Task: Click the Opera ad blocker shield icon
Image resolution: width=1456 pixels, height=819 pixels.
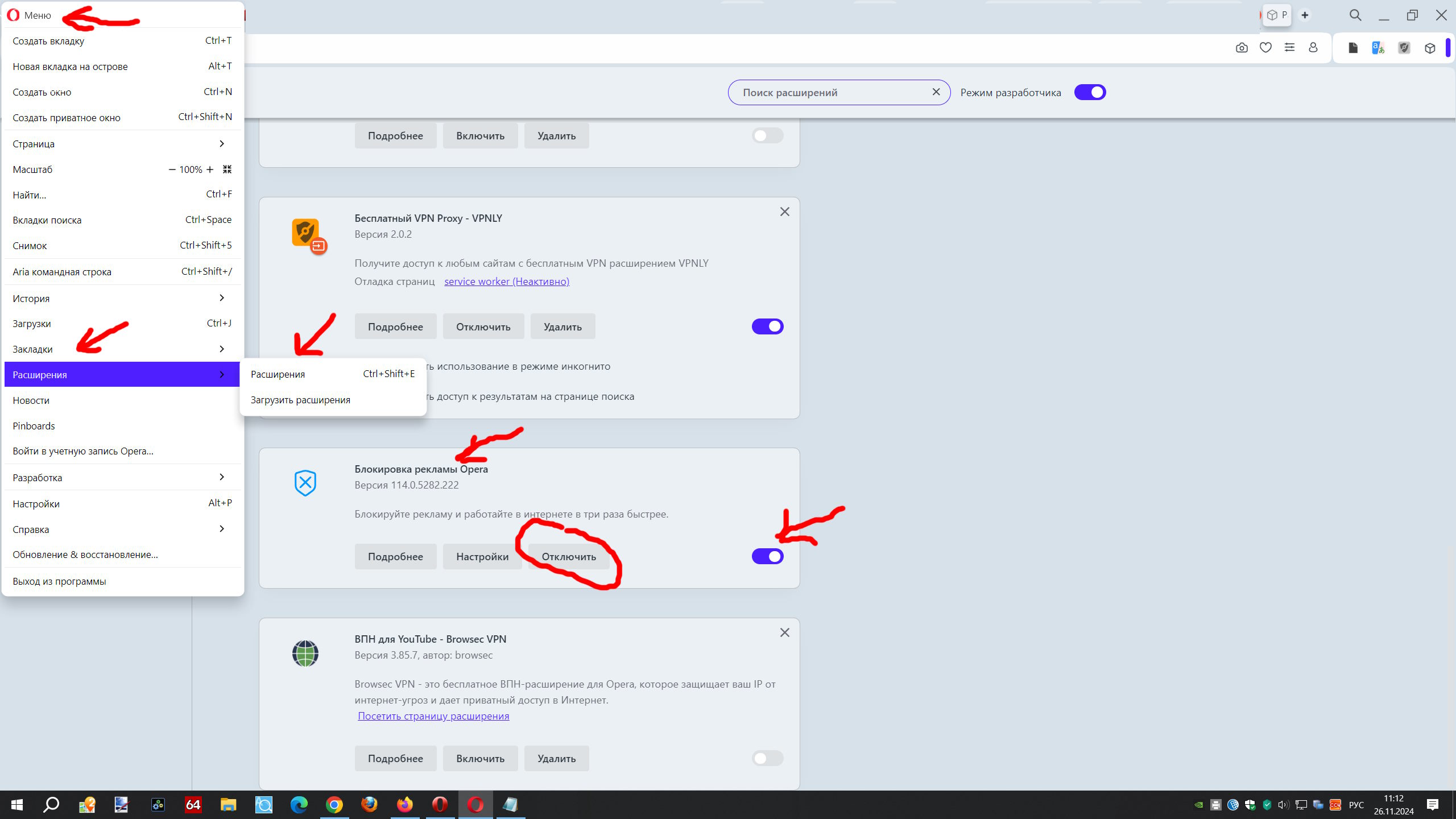Action: [305, 483]
